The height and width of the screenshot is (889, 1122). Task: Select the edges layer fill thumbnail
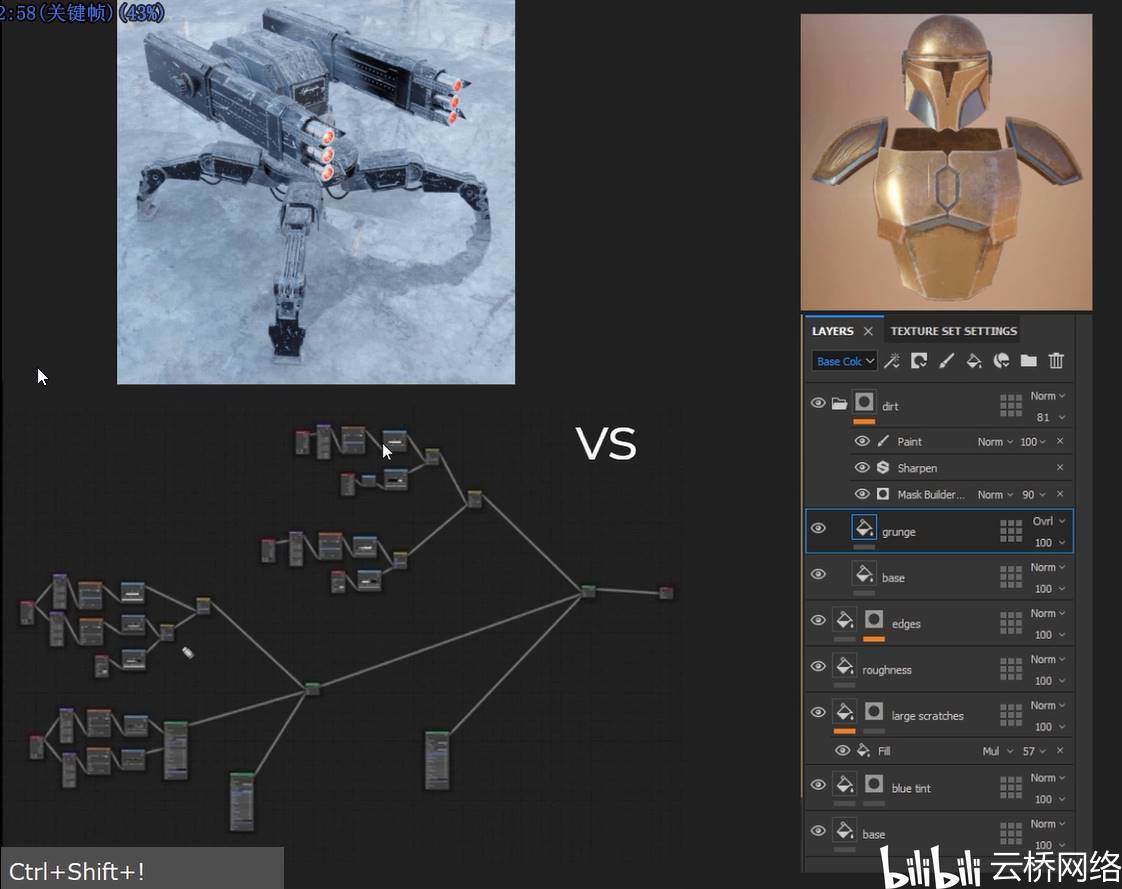coord(844,620)
